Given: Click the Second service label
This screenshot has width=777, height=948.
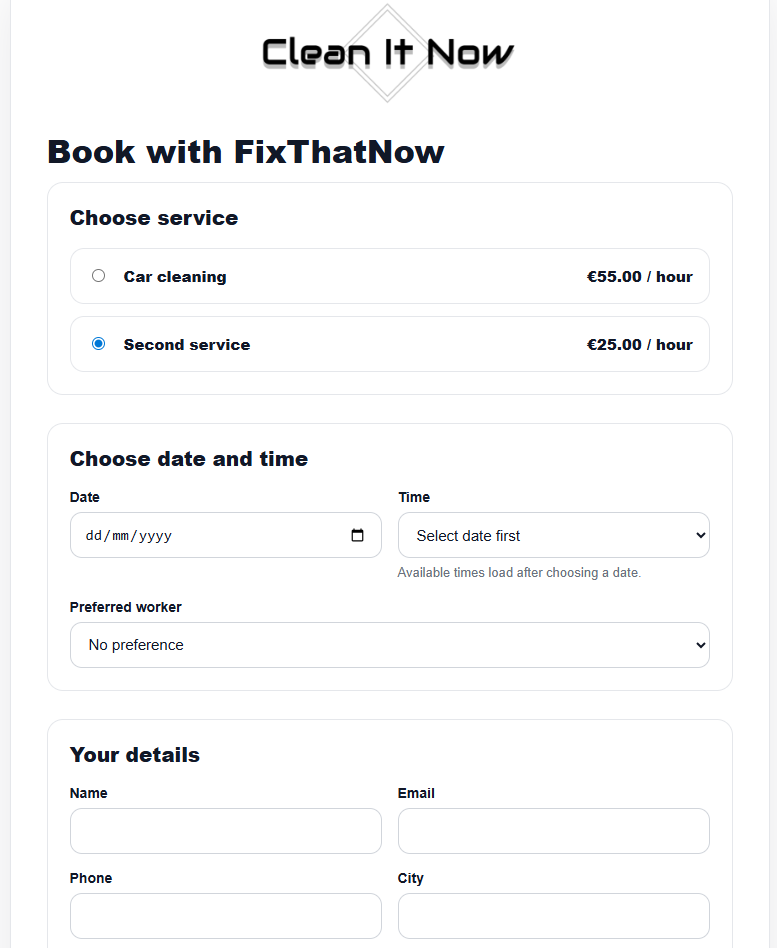Looking at the screenshot, I should click(x=187, y=345).
